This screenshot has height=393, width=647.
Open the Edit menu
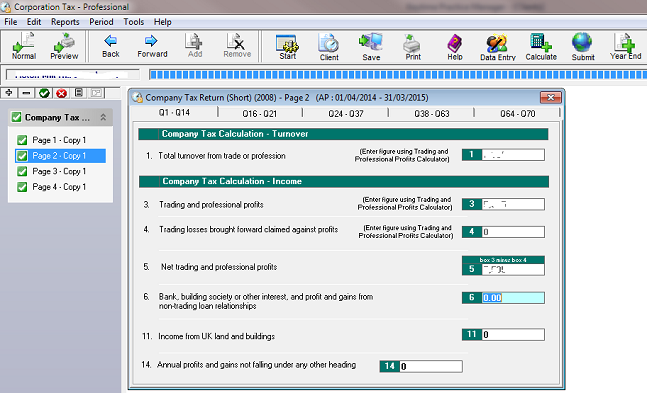[34, 22]
